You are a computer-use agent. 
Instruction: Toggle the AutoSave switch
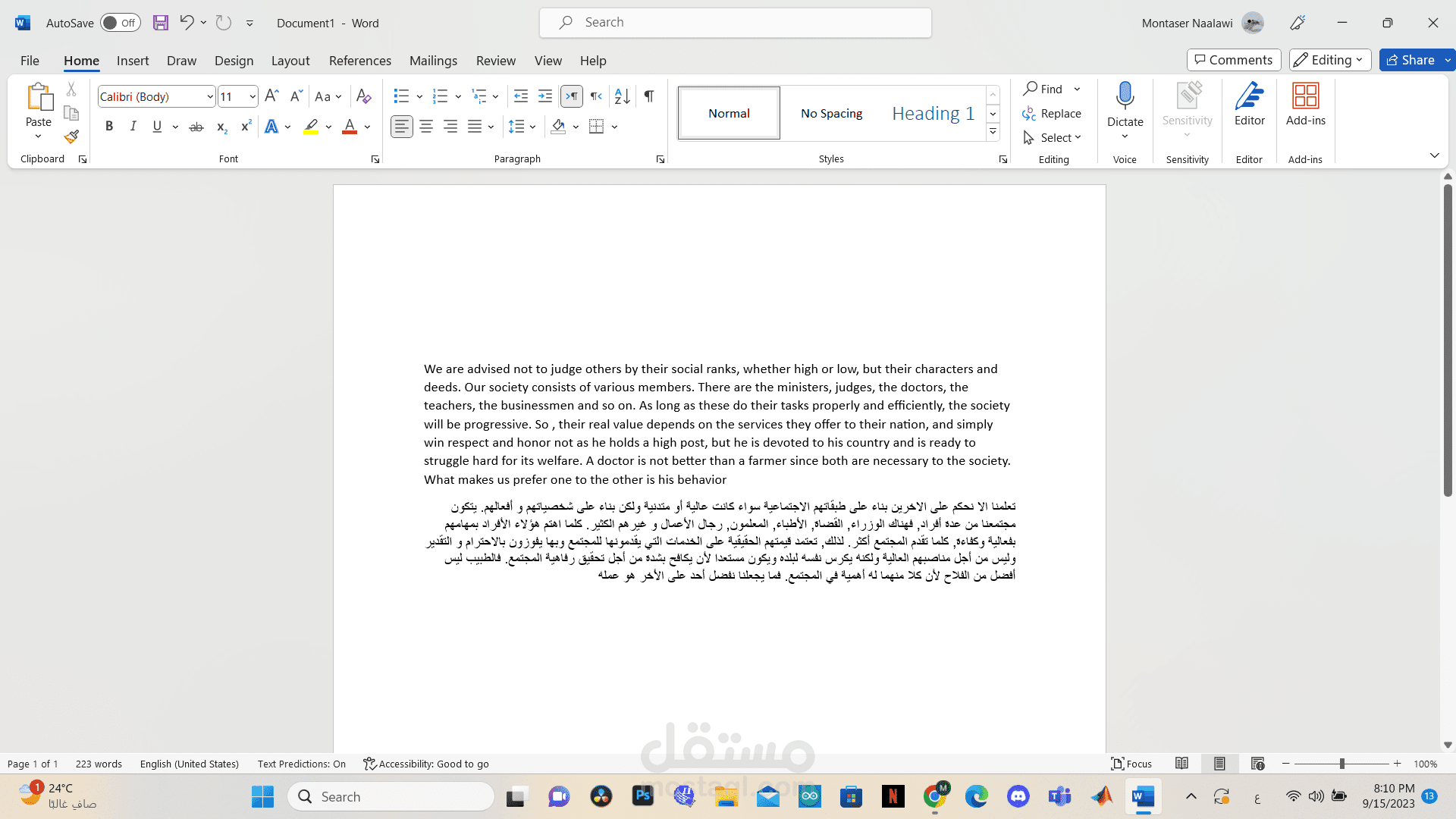coord(120,23)
